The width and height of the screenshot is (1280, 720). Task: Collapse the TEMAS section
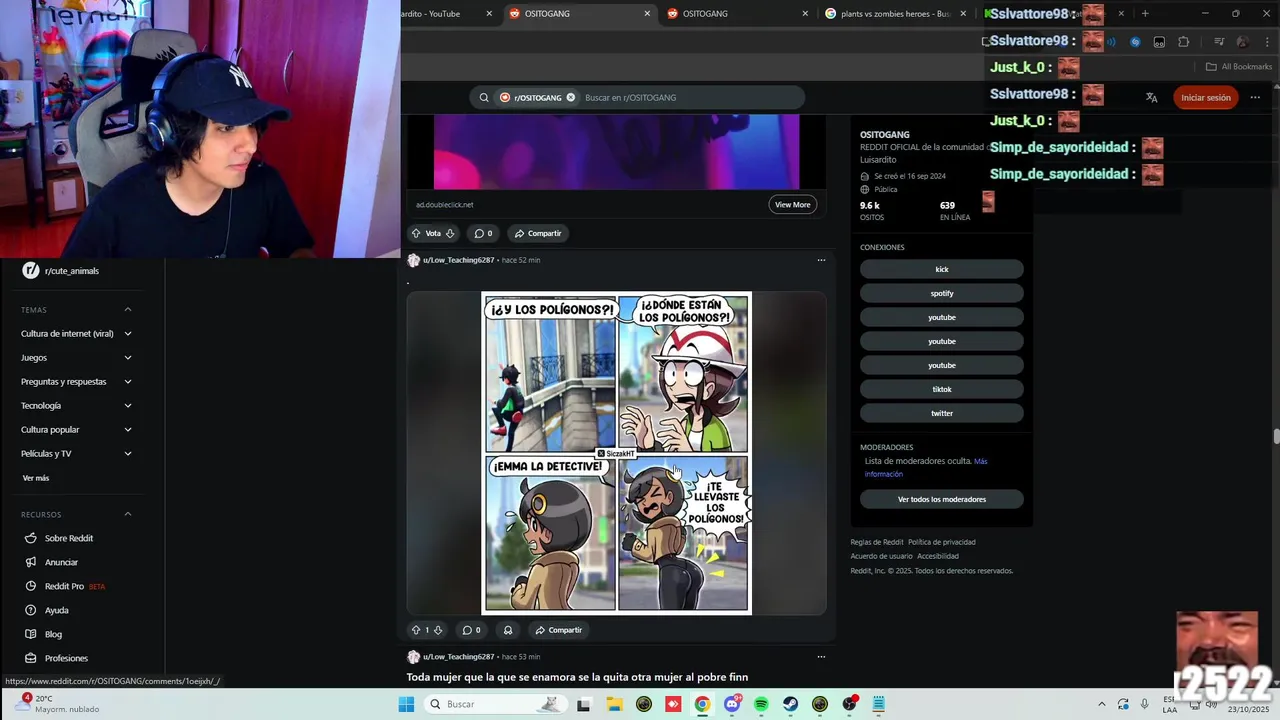[77, 309]
